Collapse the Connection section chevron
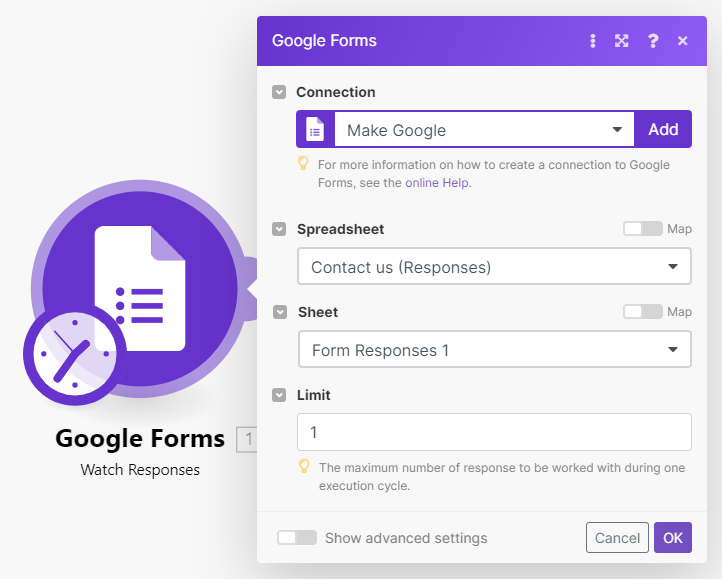 pyautogui.click(x=279, y=92)
